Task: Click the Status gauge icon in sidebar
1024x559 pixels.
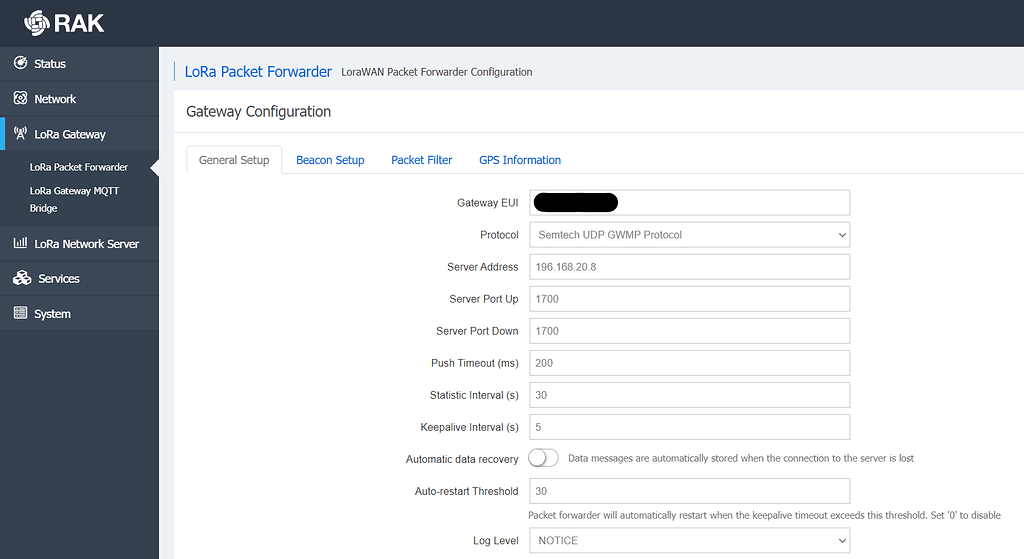Action: click(20, 63)
